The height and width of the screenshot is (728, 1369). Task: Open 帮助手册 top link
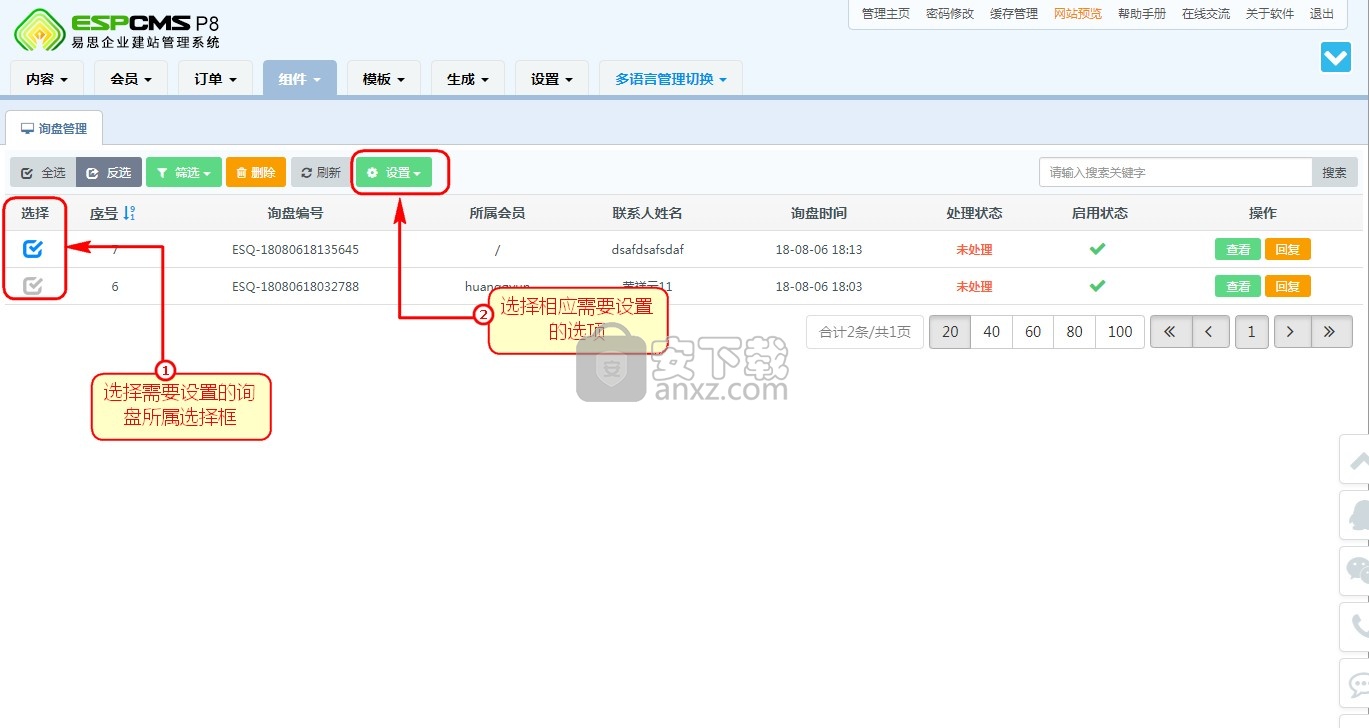(x=1141, y=14)
